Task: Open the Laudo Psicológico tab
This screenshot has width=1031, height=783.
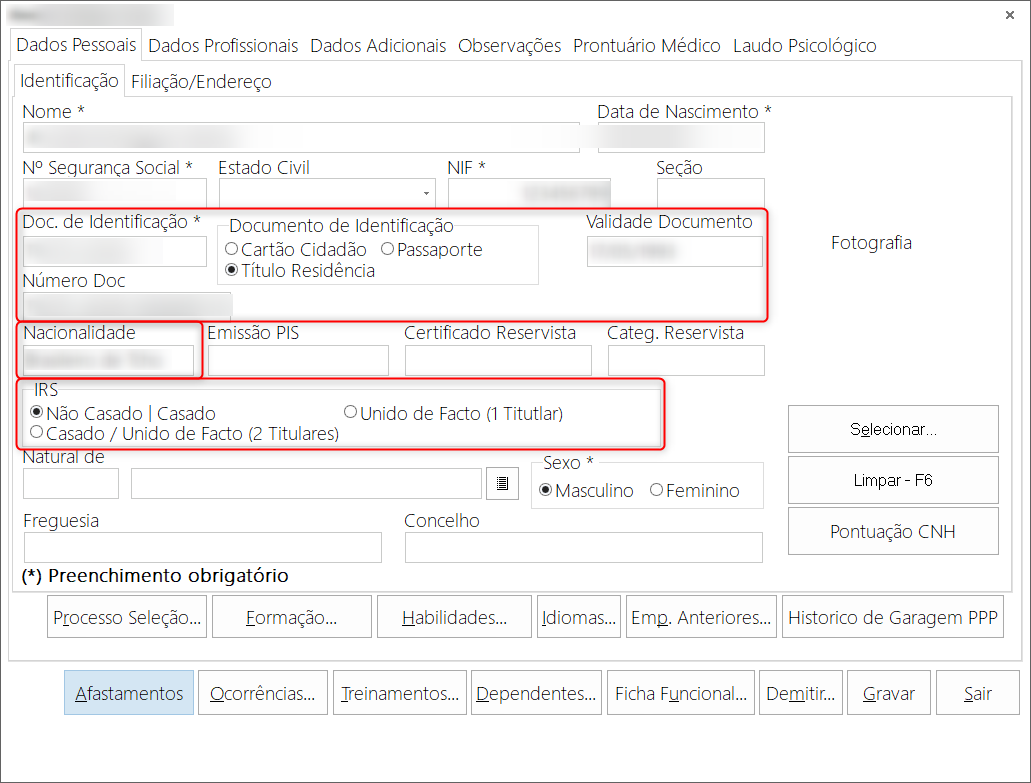Action: (x=805, y=45)
